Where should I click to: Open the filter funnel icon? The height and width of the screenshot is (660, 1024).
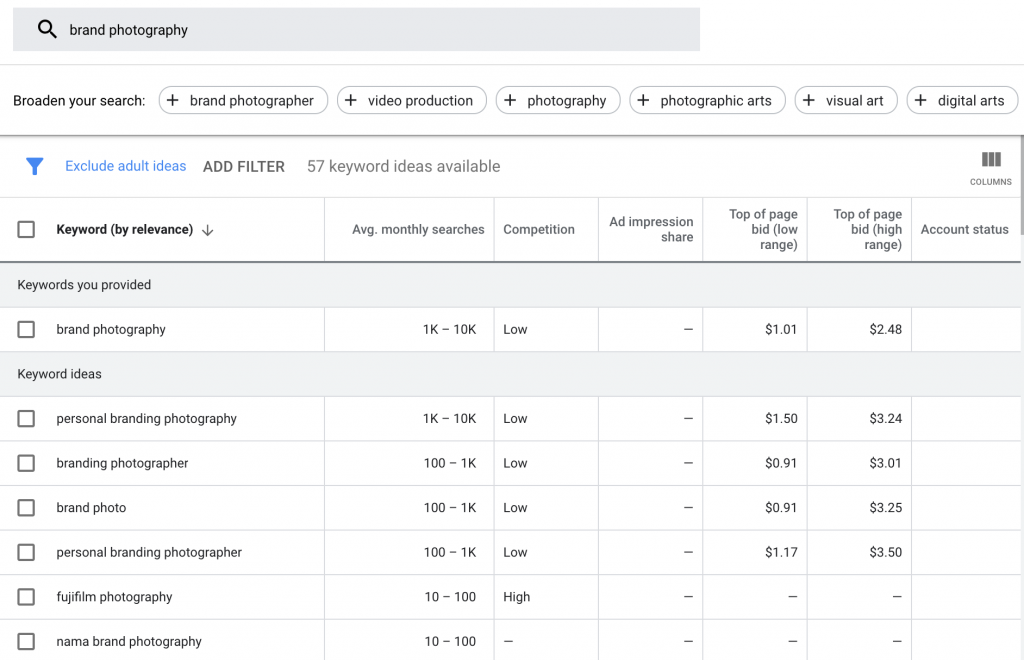point(35,166)
